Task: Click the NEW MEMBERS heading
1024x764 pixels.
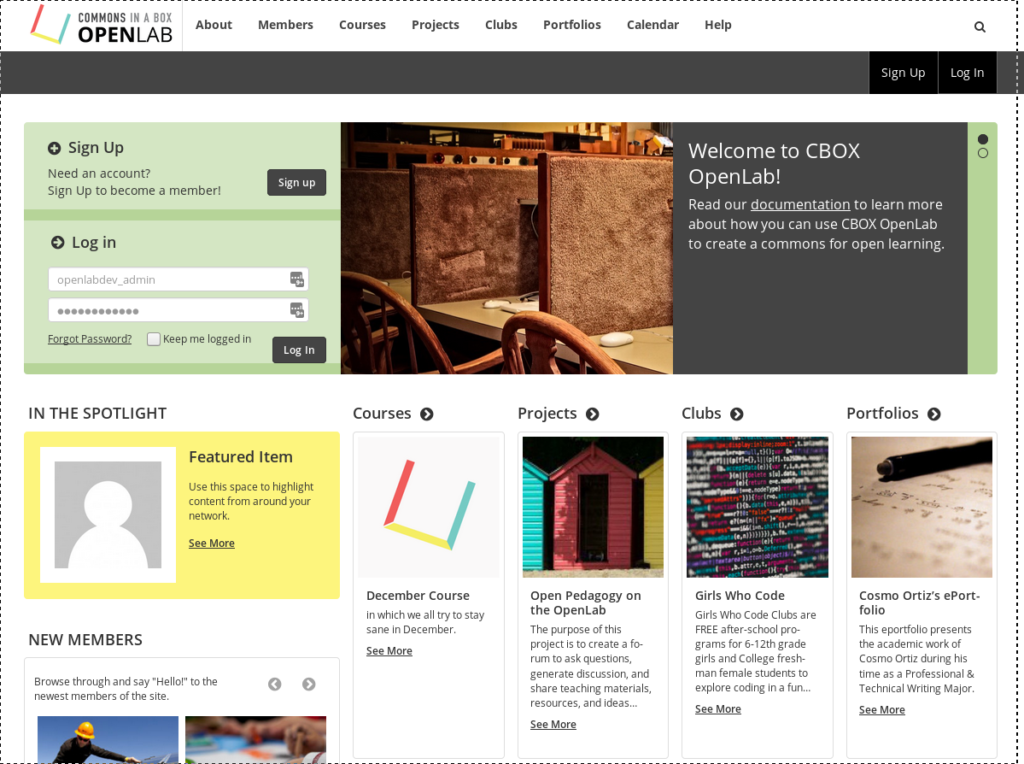Action: pos(86,640)
